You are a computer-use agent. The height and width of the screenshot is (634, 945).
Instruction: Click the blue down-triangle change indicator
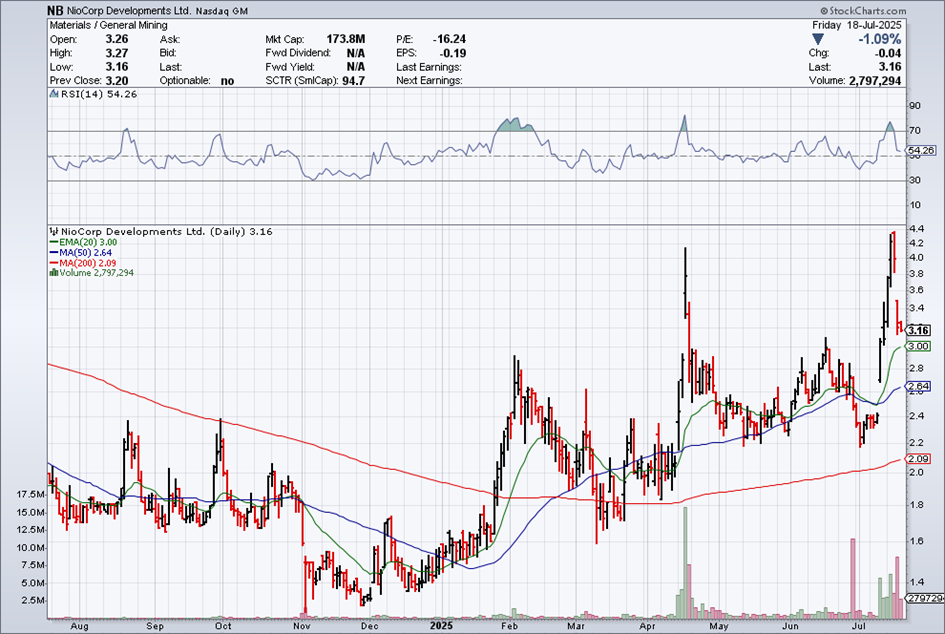point(817,39)
